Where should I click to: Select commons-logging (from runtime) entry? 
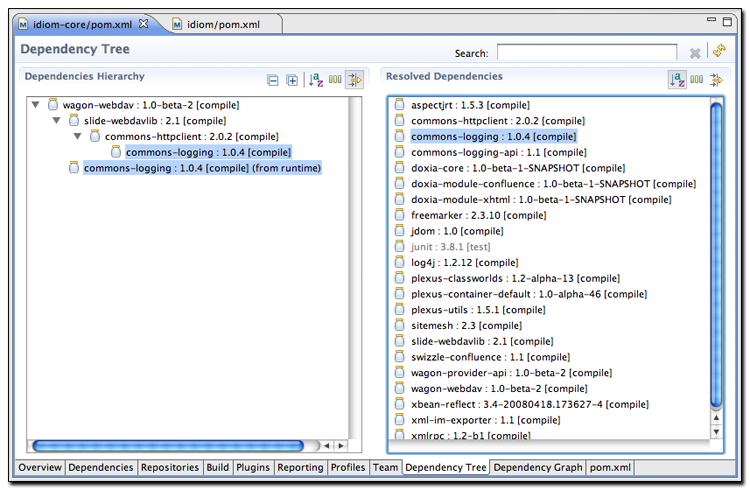click(201, 168)
